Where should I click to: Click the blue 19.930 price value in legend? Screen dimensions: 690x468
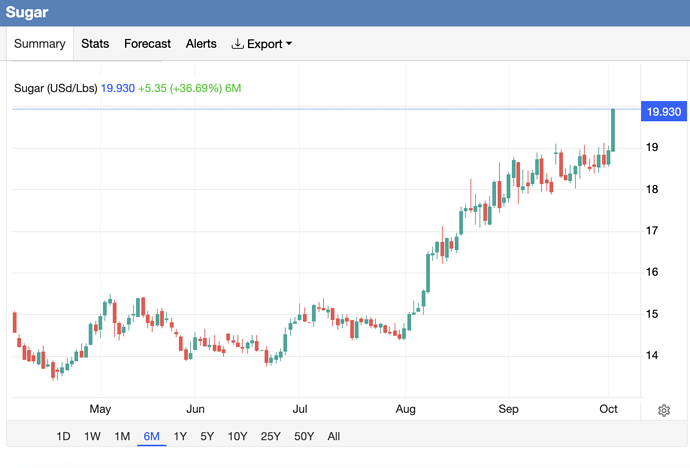tap(118, 88)
